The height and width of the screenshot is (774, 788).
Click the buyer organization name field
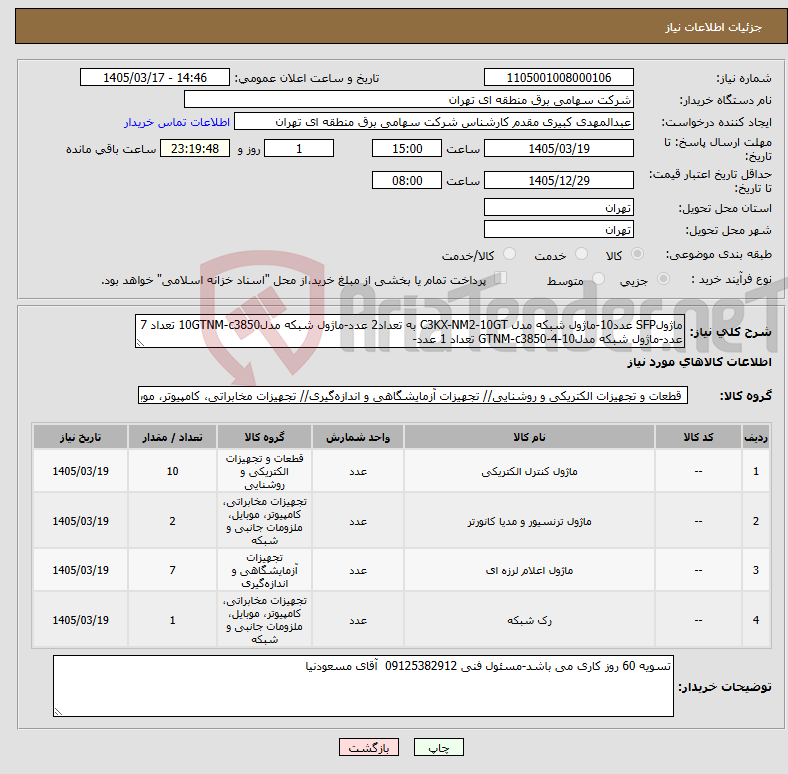(409, 100)
